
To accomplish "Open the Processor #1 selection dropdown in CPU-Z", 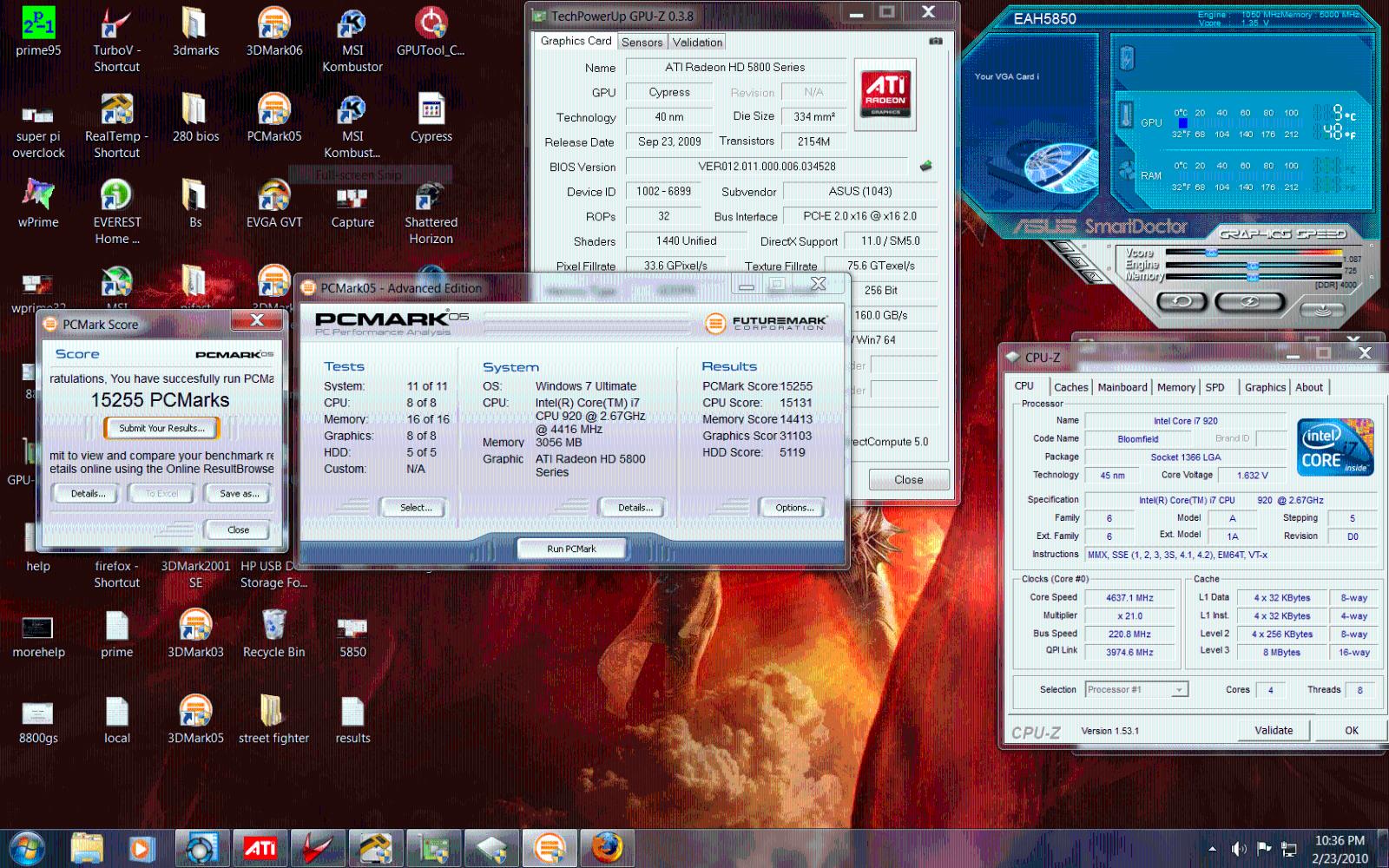I will pos(1136,689).
